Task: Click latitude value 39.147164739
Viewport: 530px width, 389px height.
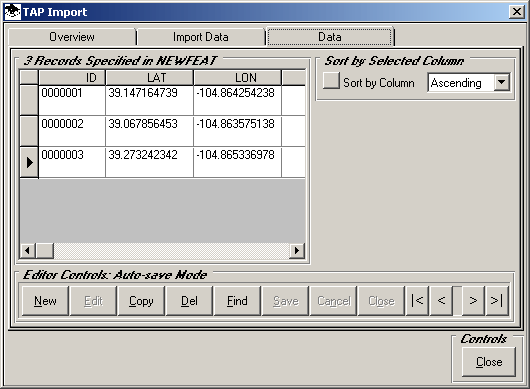Action: [x=149, y=100]
